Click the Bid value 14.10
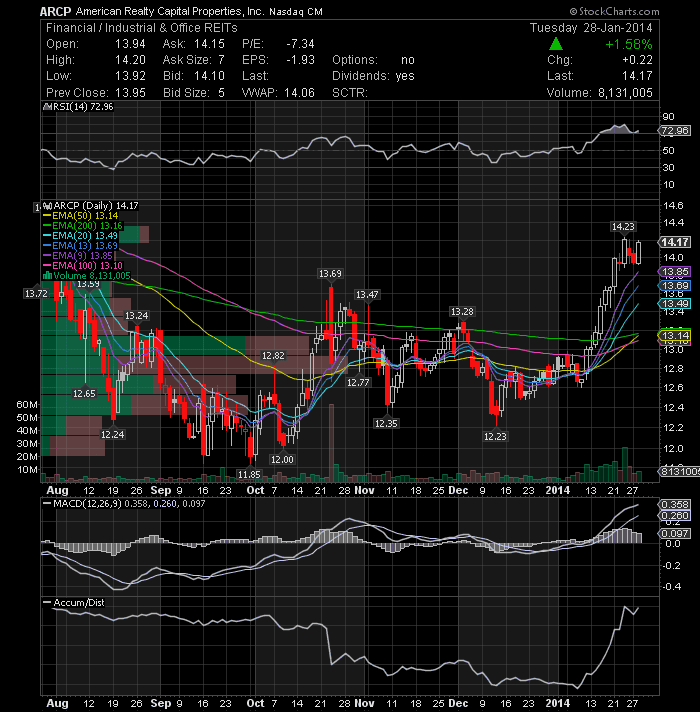The height and width of the screenshot is (712, 700). click(209, 76)
